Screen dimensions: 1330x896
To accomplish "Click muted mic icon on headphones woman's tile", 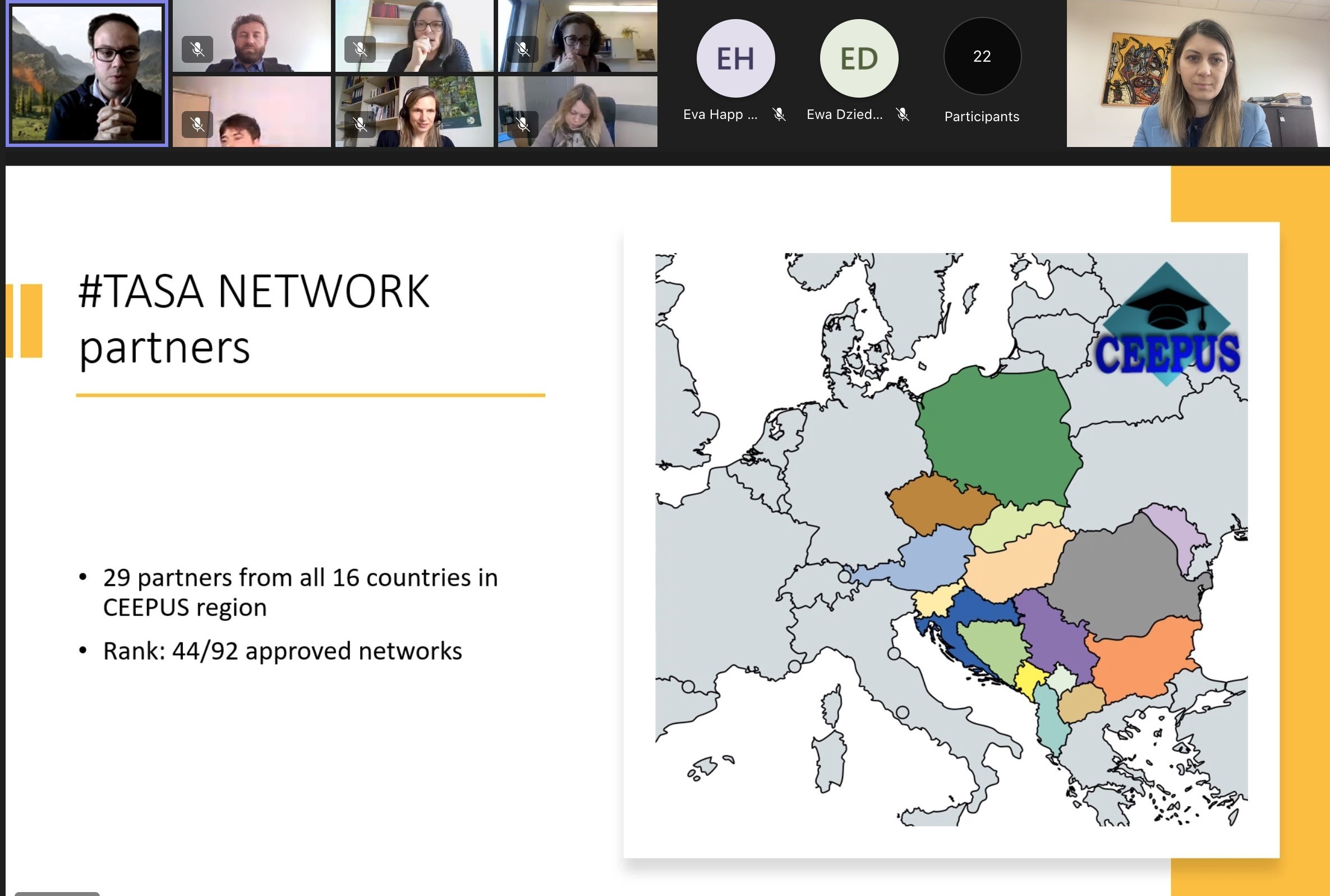I will click(522, 49).
